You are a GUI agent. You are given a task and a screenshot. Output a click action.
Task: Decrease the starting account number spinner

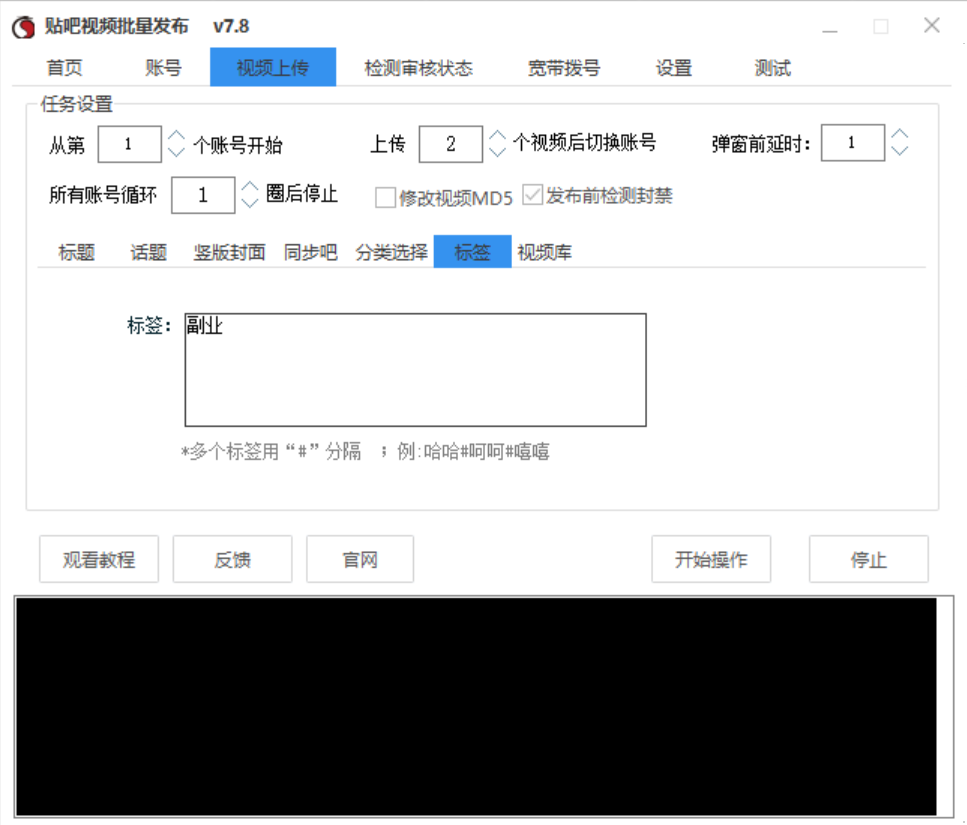pos(176,152)
